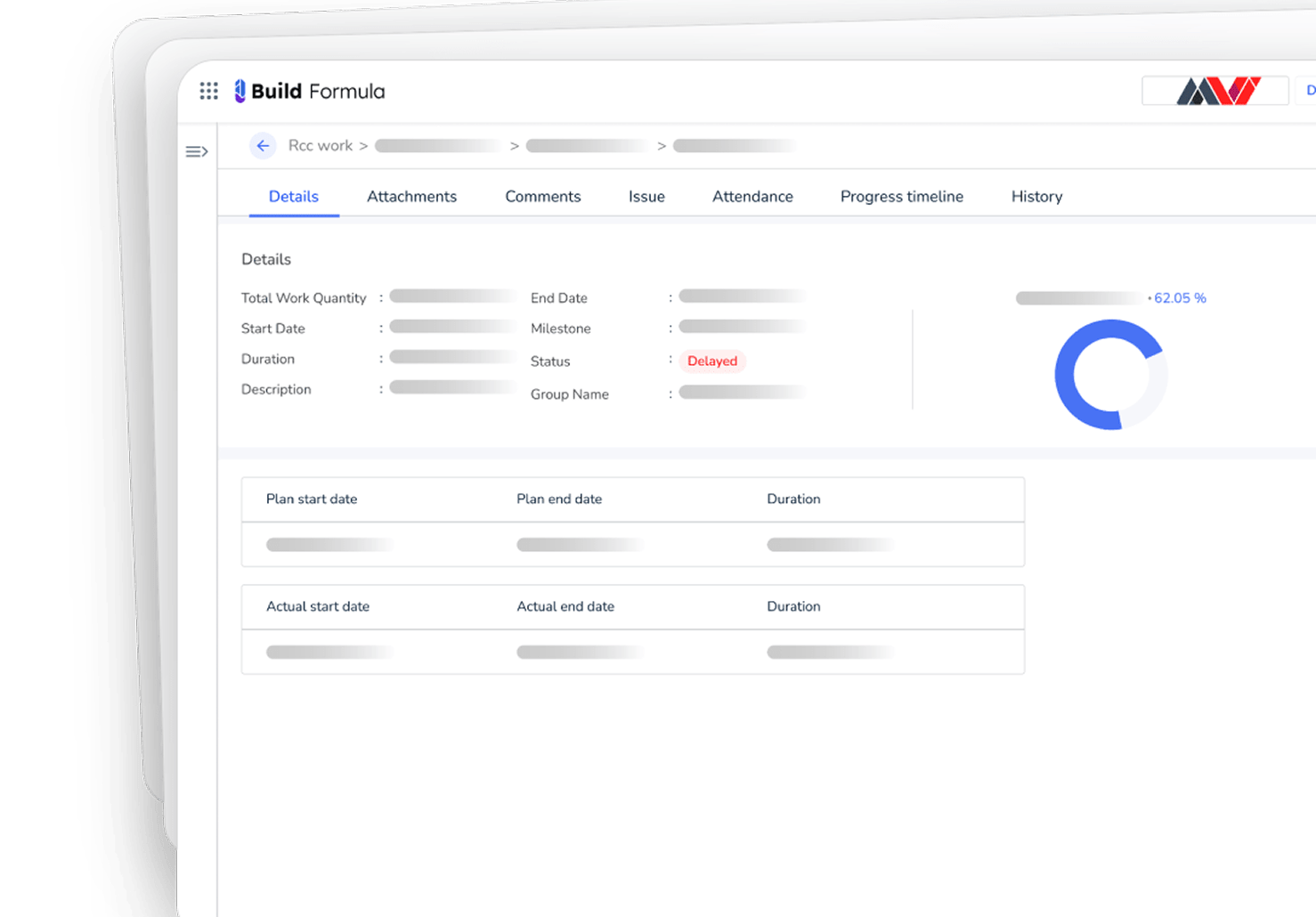
Task: Click the Plan start date column header
Action: [x=312, y=499]
